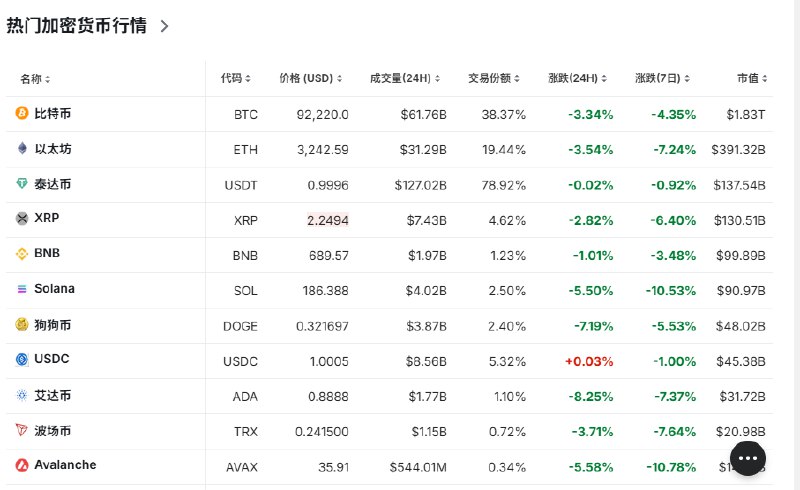This screenshot has width=800, height=490.
Task: Sort the table by 代码 column
Action: tap(235, 78)
